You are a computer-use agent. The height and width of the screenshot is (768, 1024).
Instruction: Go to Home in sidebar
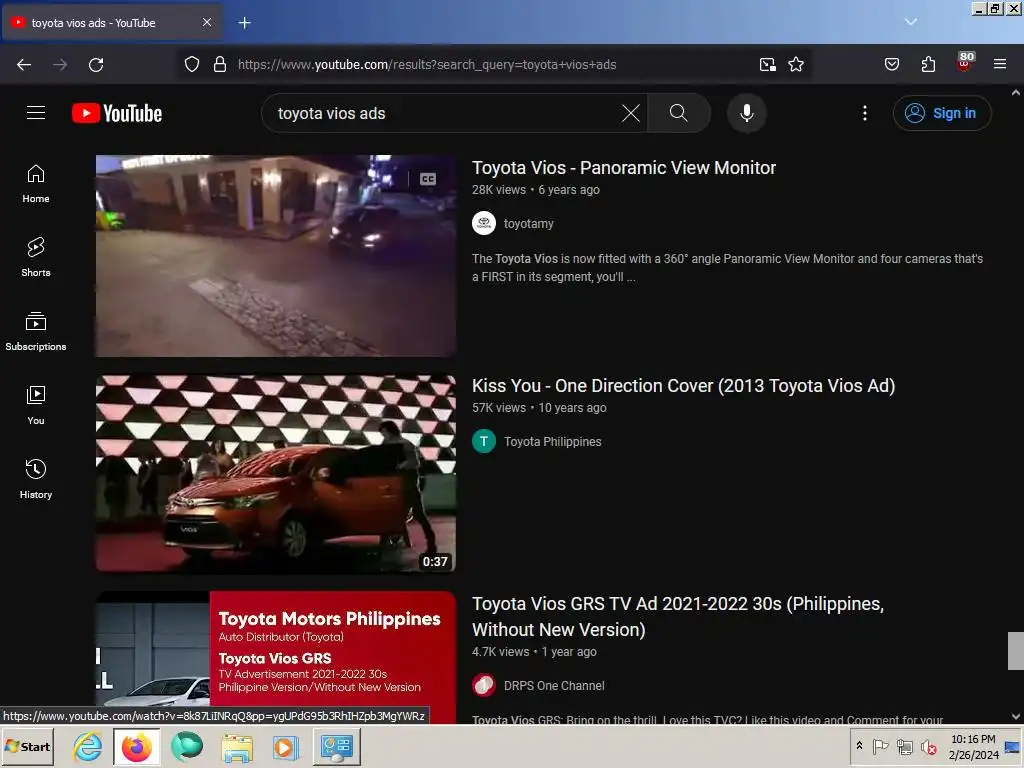(36, 184)
